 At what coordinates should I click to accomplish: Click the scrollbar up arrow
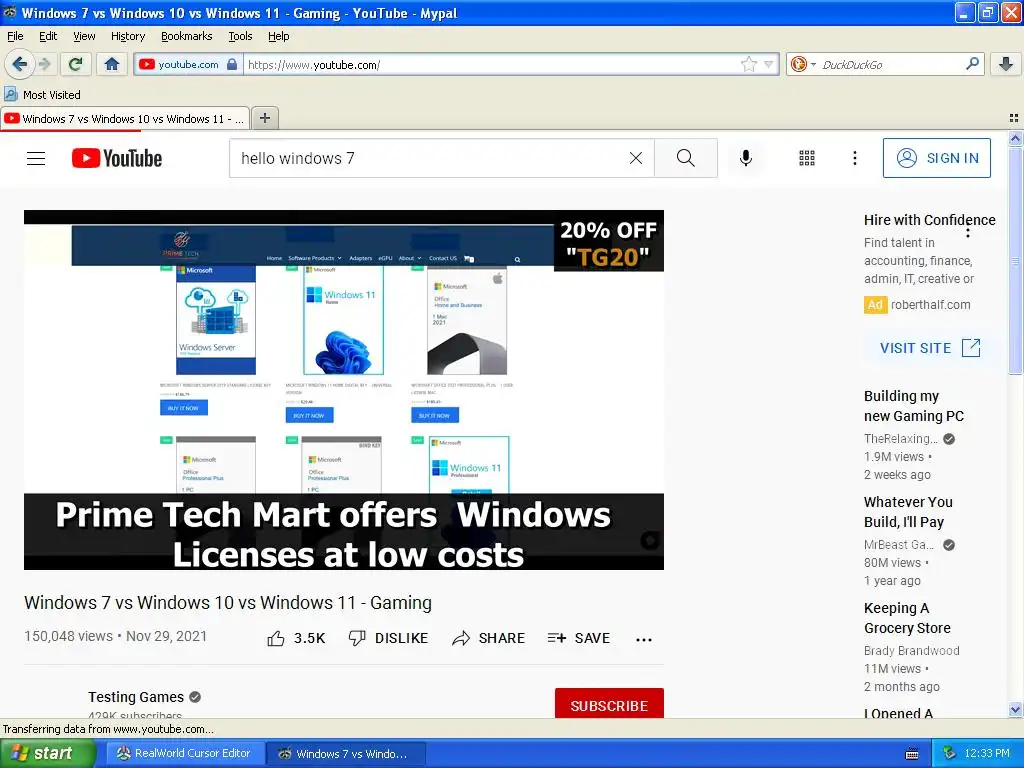click(1015, 138)
